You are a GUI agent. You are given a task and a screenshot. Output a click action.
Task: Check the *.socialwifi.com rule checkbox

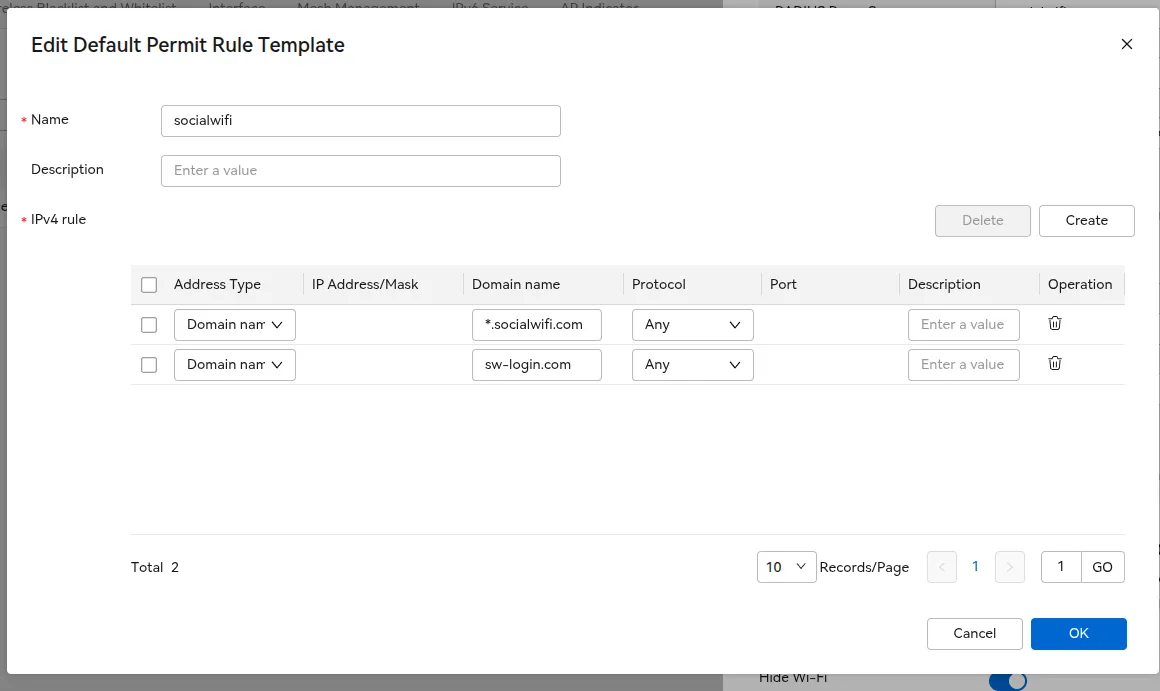pos(149,325)
